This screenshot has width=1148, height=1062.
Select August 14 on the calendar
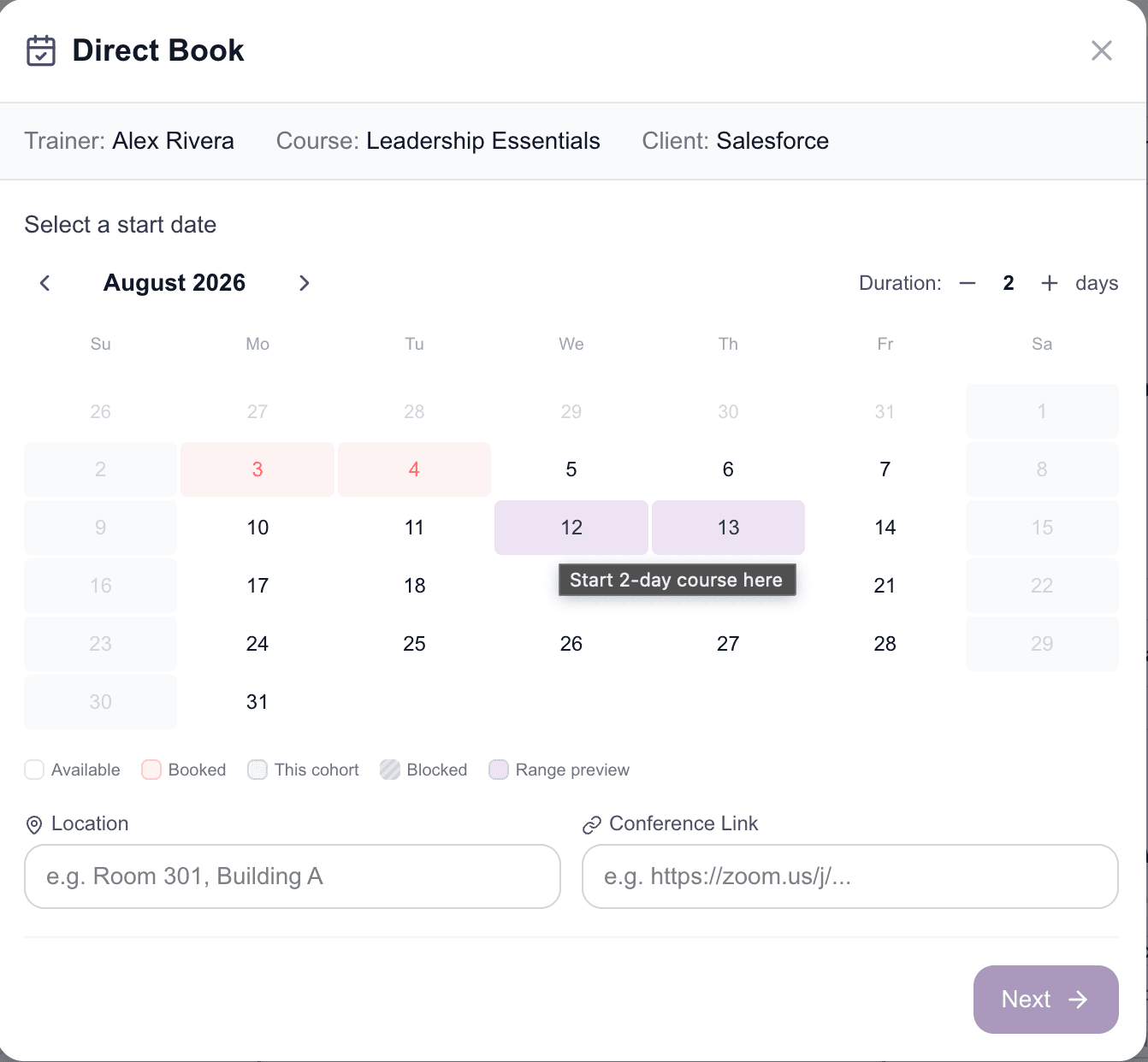885,528
